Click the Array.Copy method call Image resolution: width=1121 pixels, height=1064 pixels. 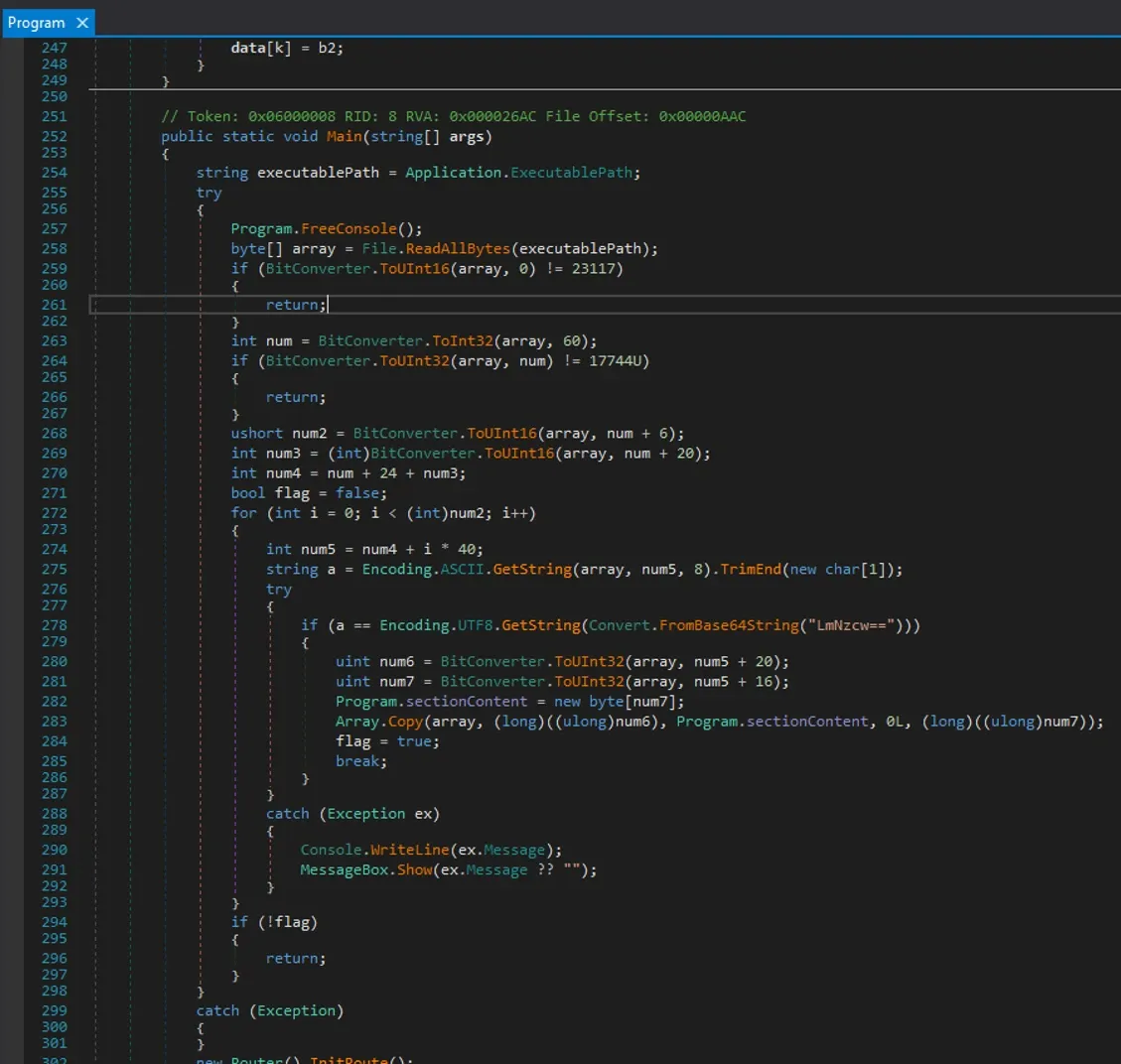[x=379, y=722]
